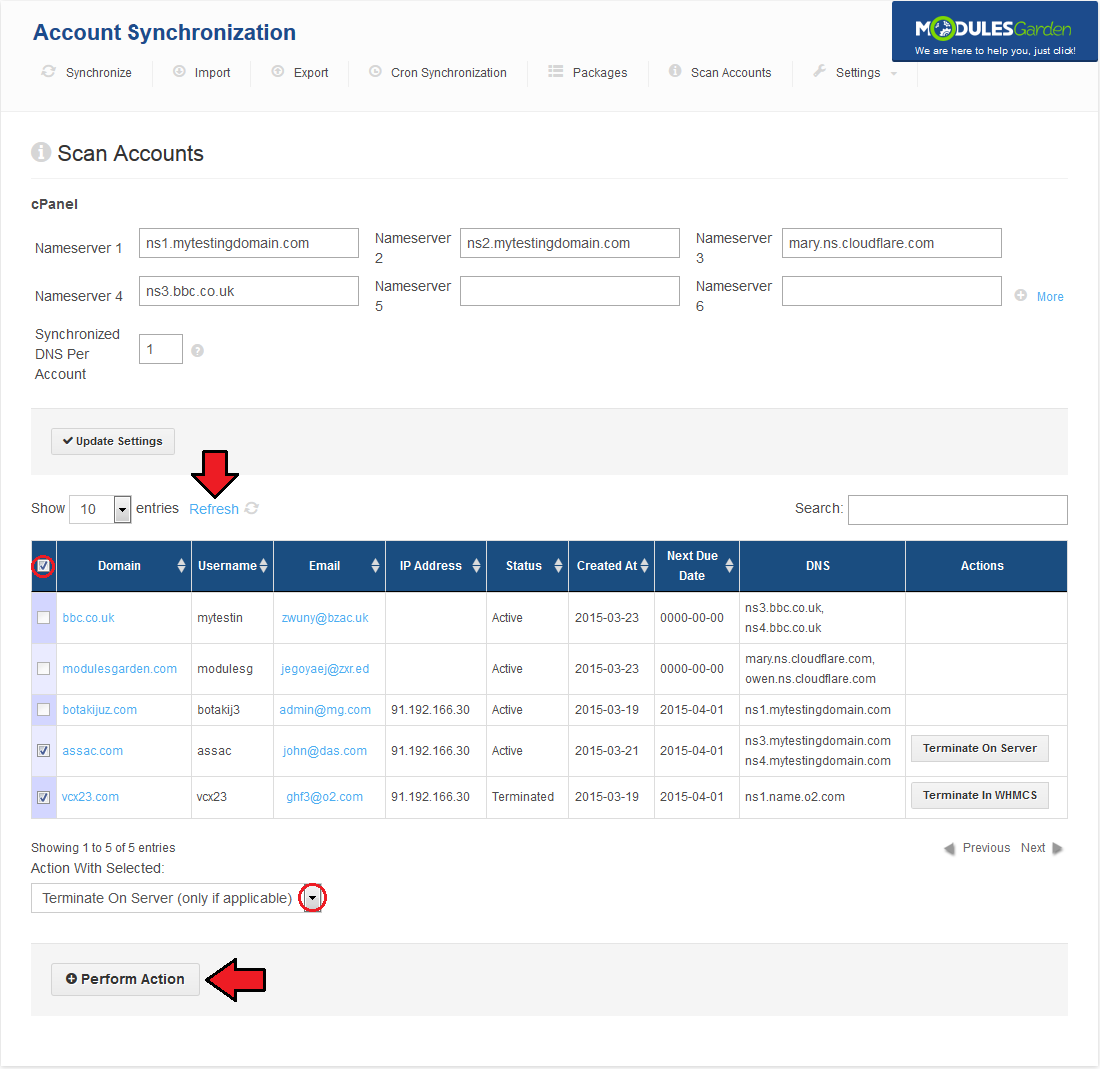Check the bbc.co.uk row checkbox

(x=43, y=617)
